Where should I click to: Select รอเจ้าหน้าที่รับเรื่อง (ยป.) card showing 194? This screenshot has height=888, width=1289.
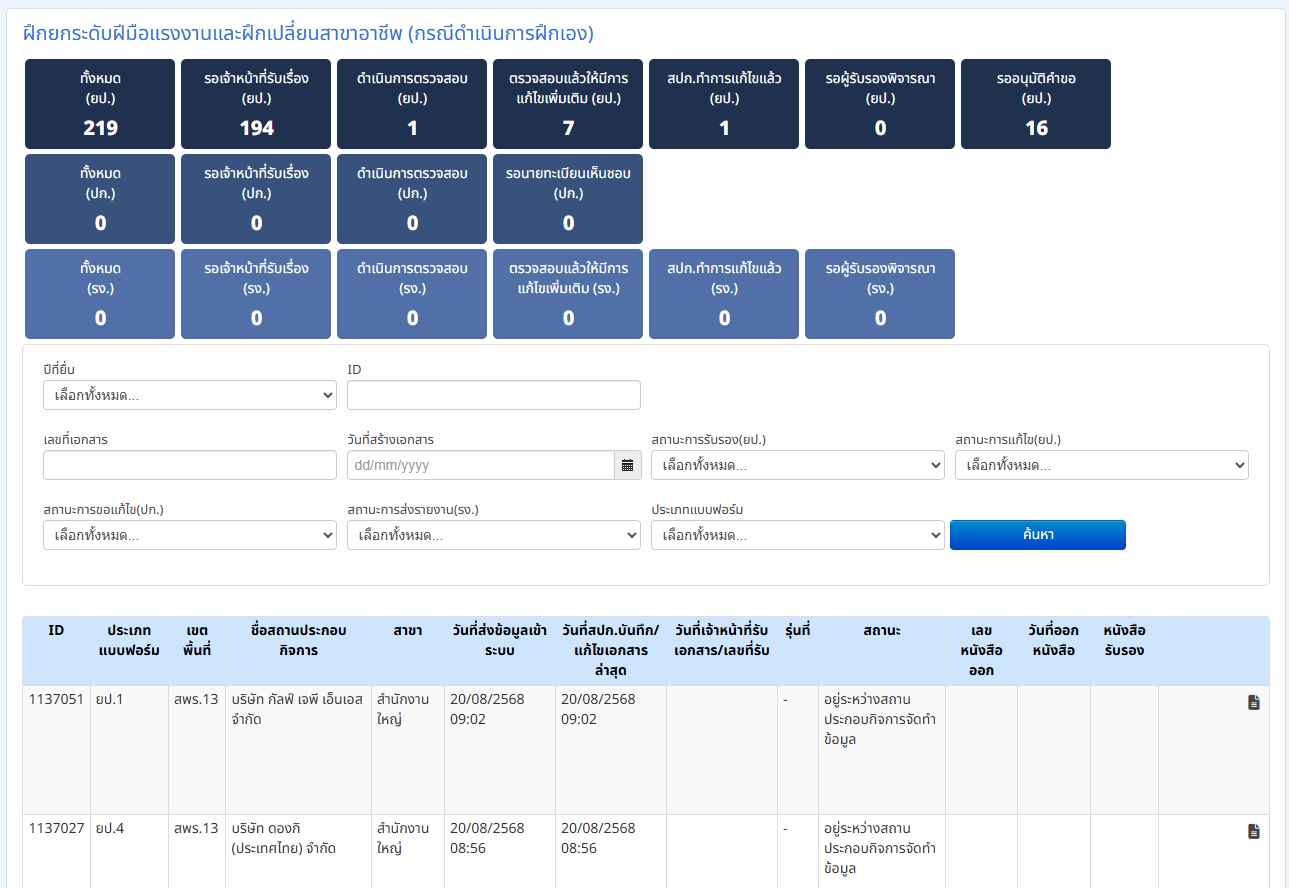point(256,104)
